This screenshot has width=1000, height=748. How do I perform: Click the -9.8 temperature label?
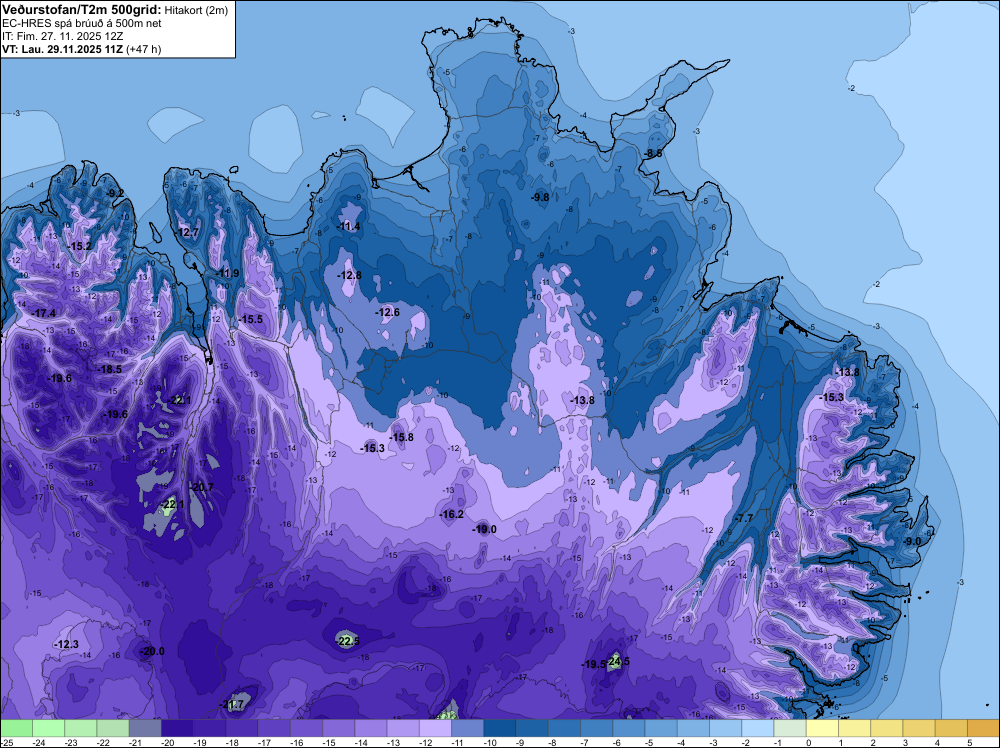point(540,197)
